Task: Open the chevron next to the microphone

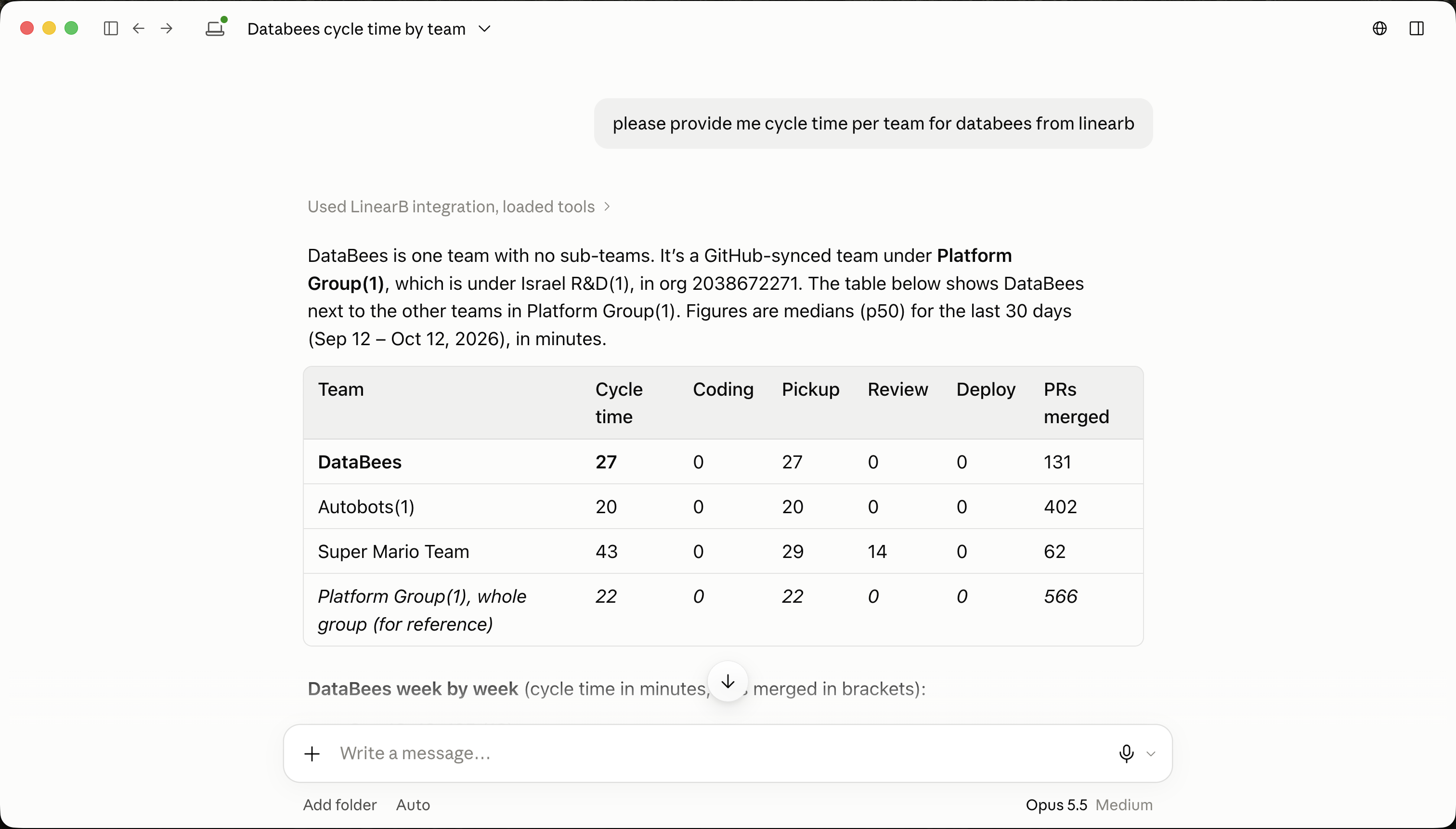Action: (1151, 754)
